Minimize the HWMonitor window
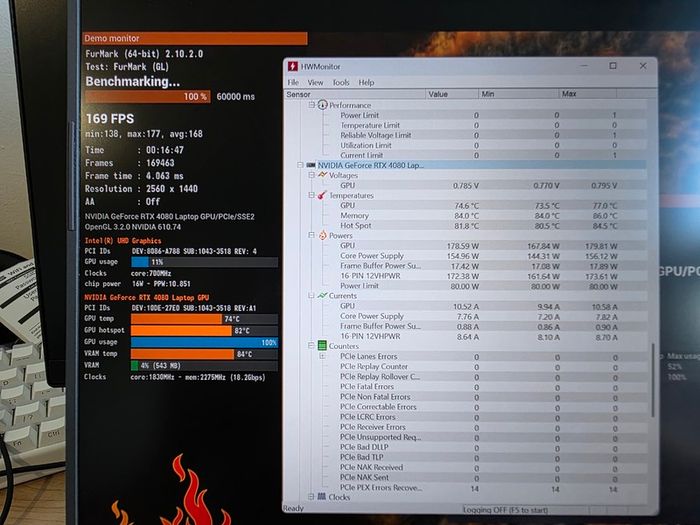The width and height of the screenshot is (700, 525). pyautogui.click(x=584, y=66)
